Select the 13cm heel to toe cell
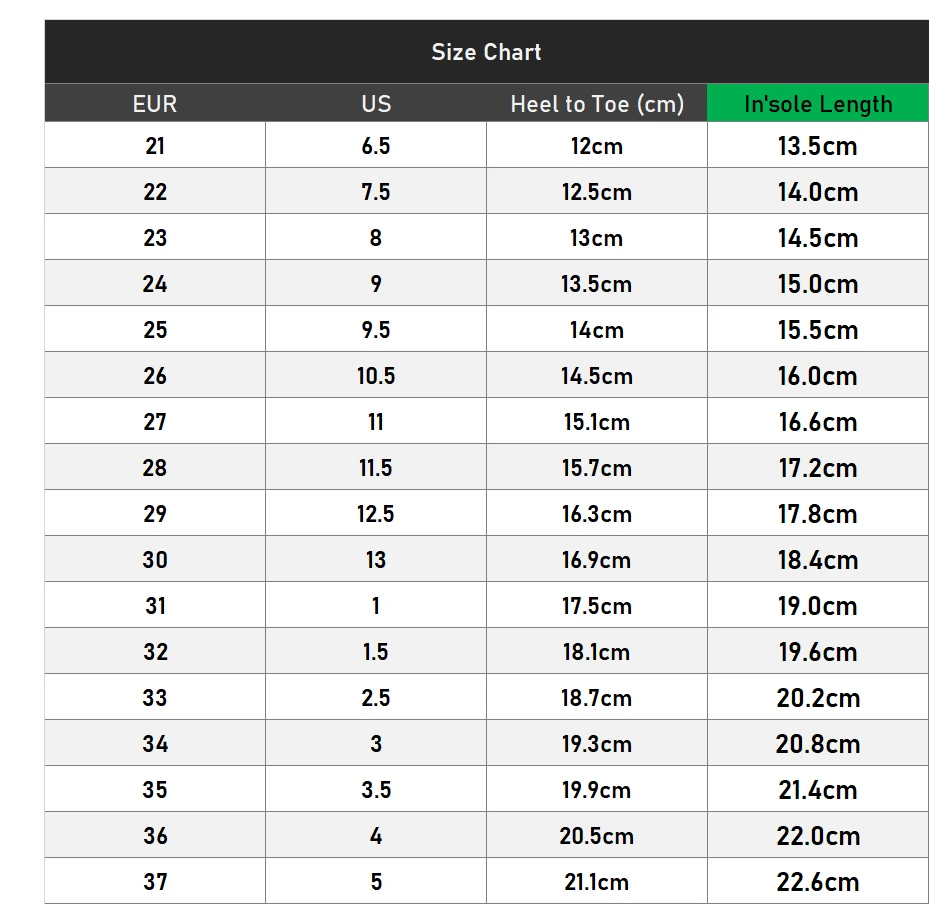 pos(597,238)
